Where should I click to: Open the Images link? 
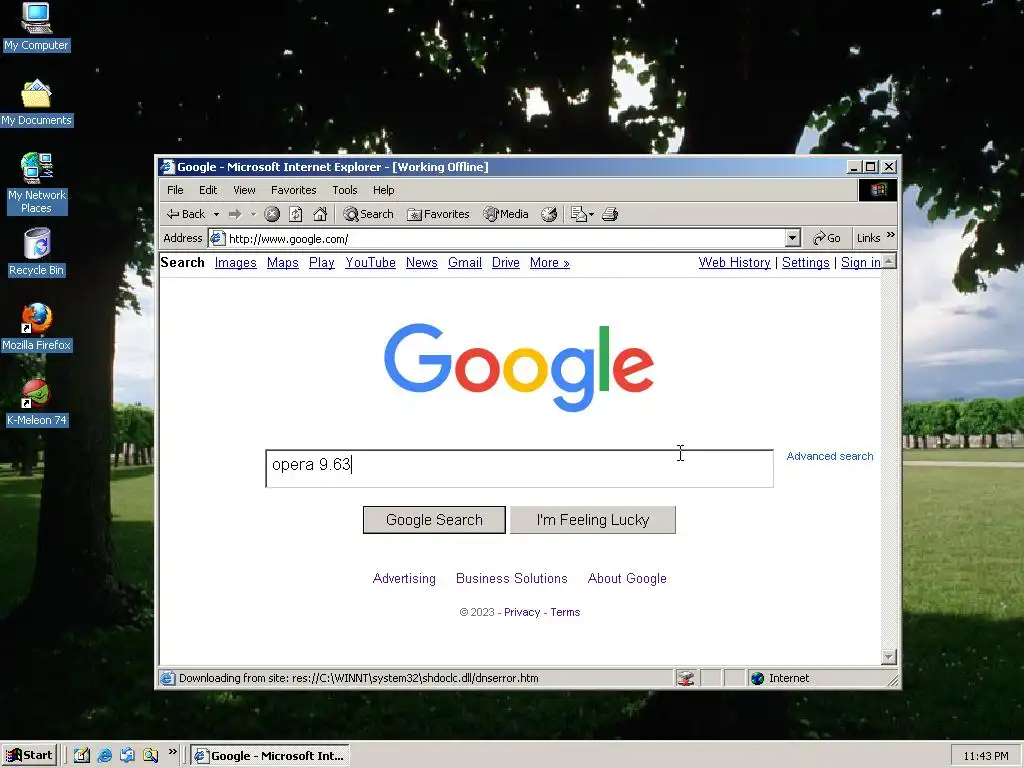tap(236, 263)
